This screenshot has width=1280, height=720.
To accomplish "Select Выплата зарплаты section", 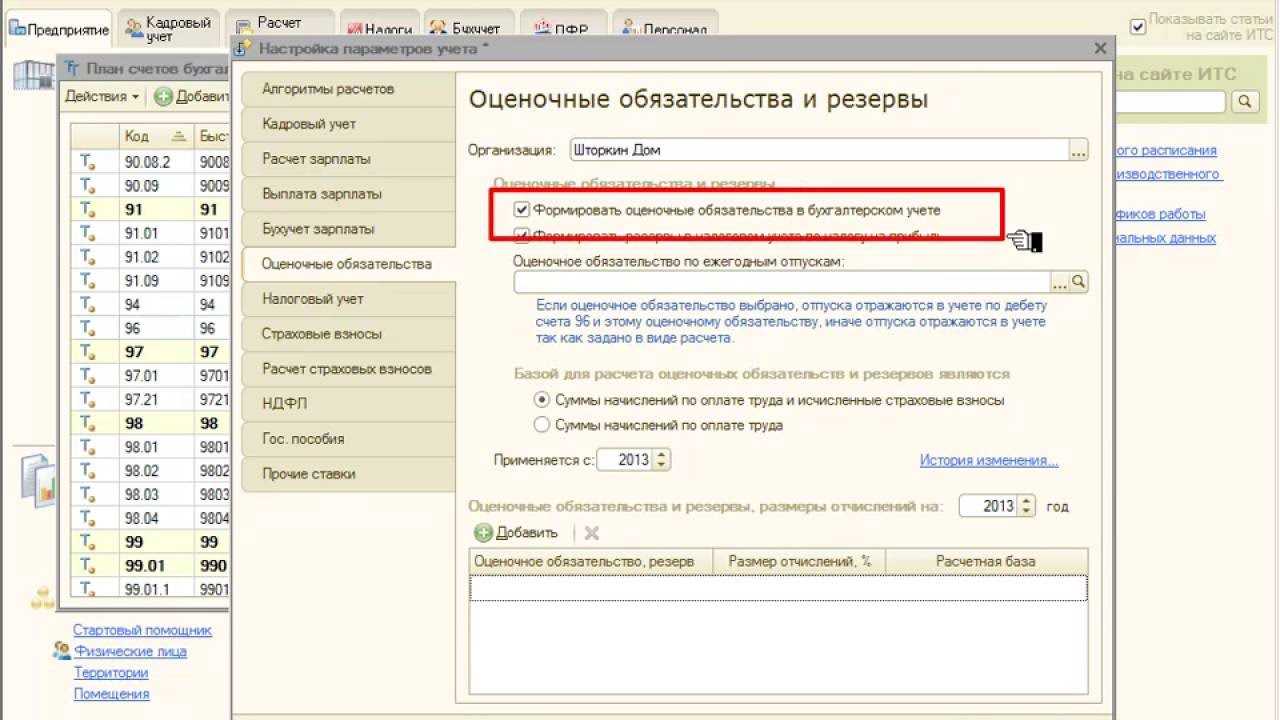I will click(x=348, y=194).
